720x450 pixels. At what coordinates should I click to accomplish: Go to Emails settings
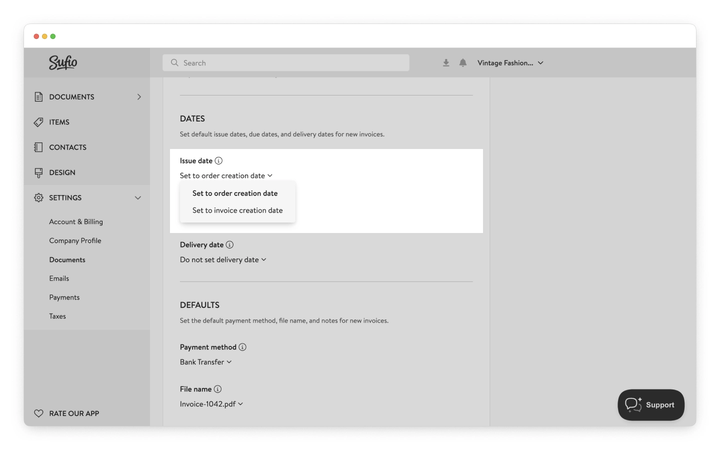coord(59,278)
